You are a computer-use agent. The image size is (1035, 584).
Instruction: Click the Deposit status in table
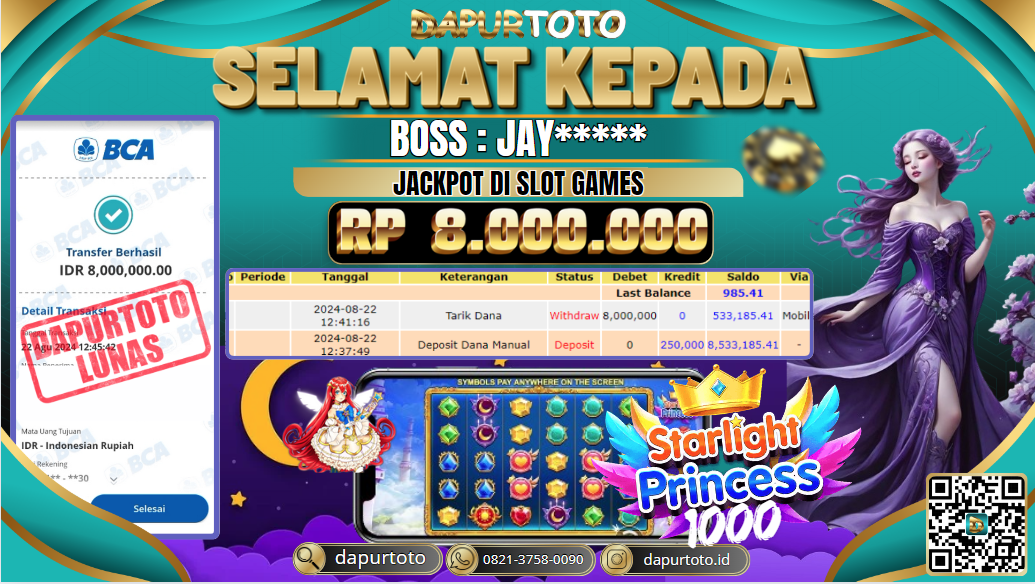click(x=574, y=344)
